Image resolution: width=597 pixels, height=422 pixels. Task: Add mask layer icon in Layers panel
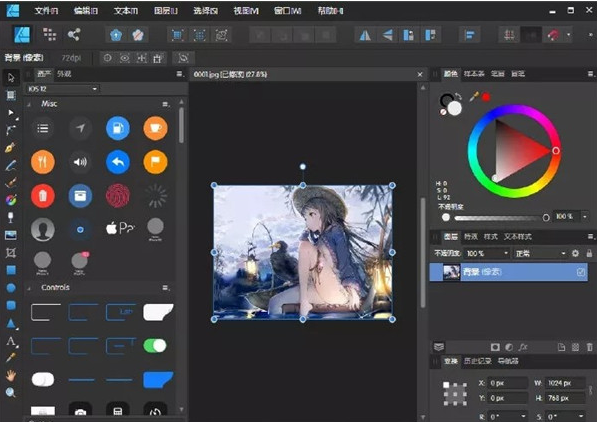point(495,347)
